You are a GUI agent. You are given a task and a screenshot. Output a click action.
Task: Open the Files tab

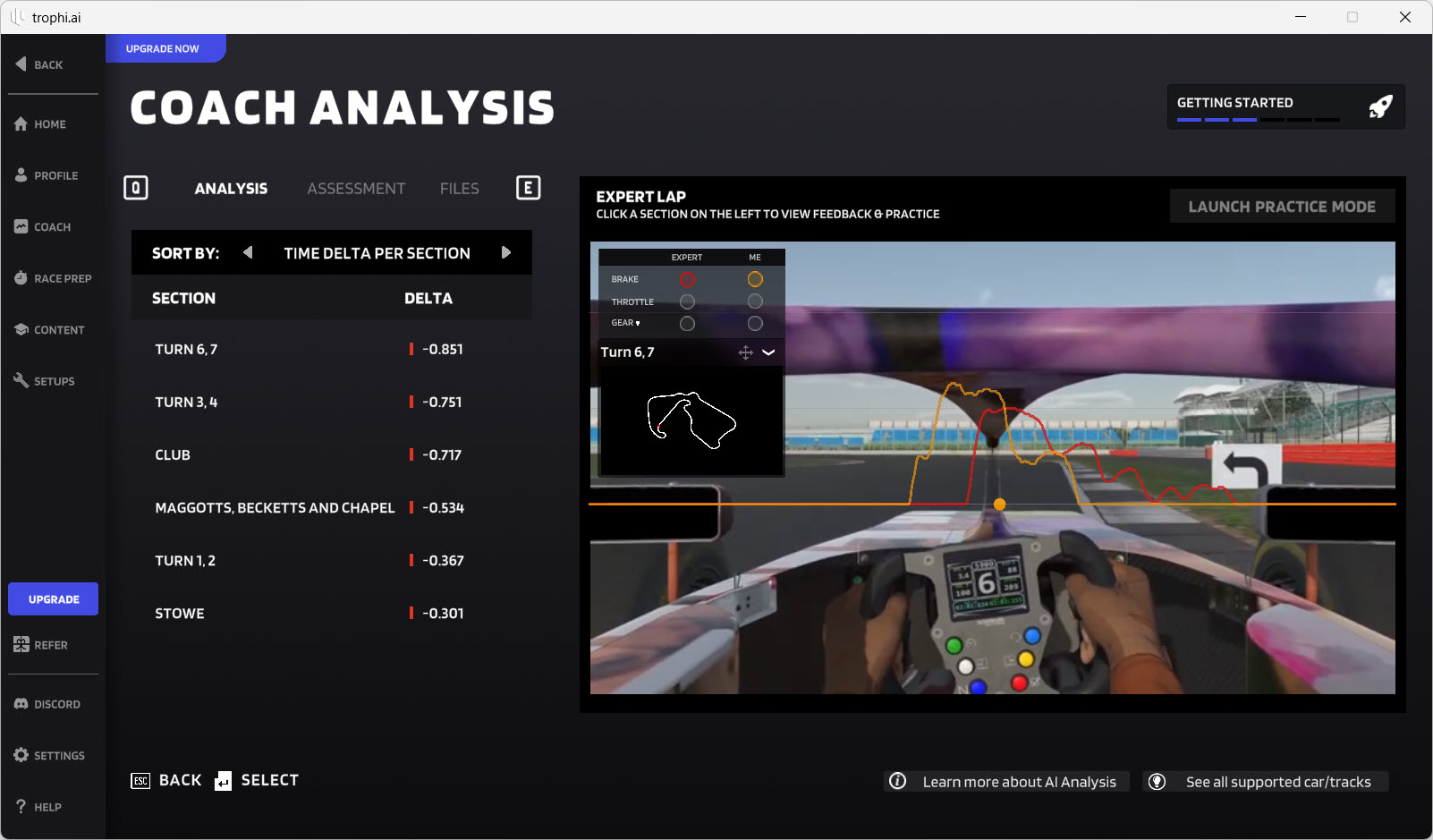click(459, 188)
